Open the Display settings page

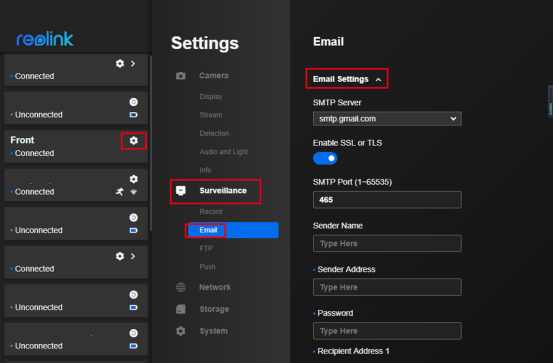[x=211, y=96]
